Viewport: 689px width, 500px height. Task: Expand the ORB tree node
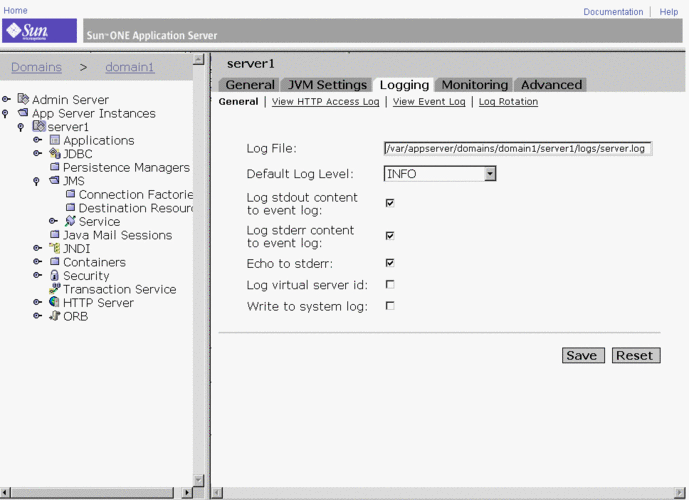tap(38, 315)
